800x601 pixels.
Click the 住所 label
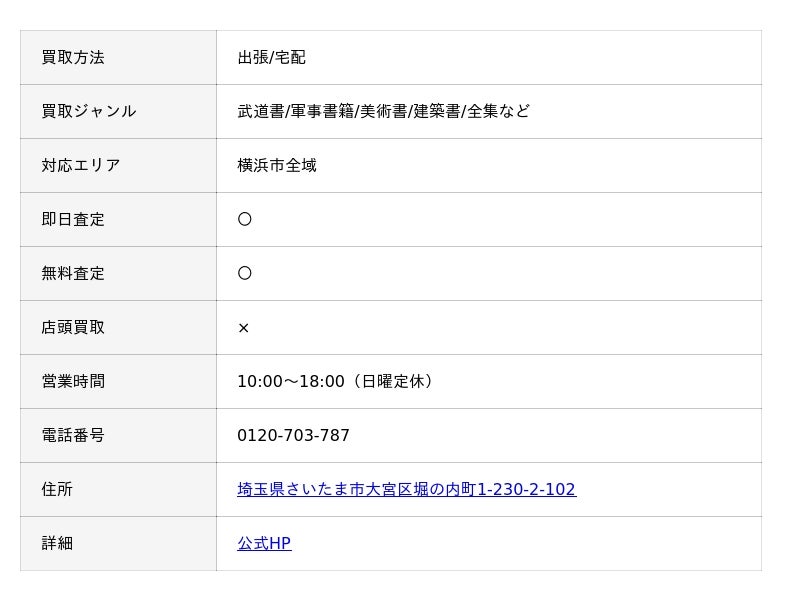[57, 489]
